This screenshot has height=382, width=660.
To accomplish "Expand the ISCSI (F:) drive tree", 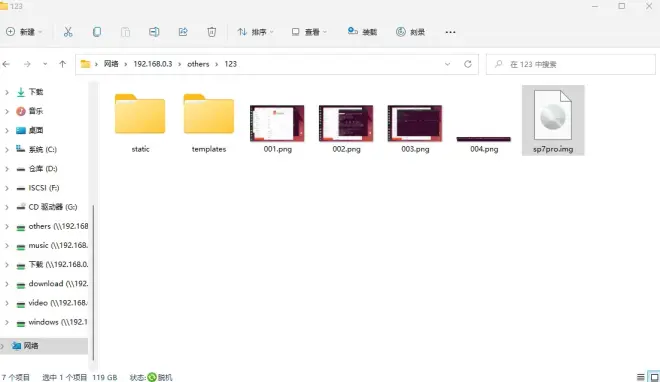I will pyautogui.click(x=6, y=188).
